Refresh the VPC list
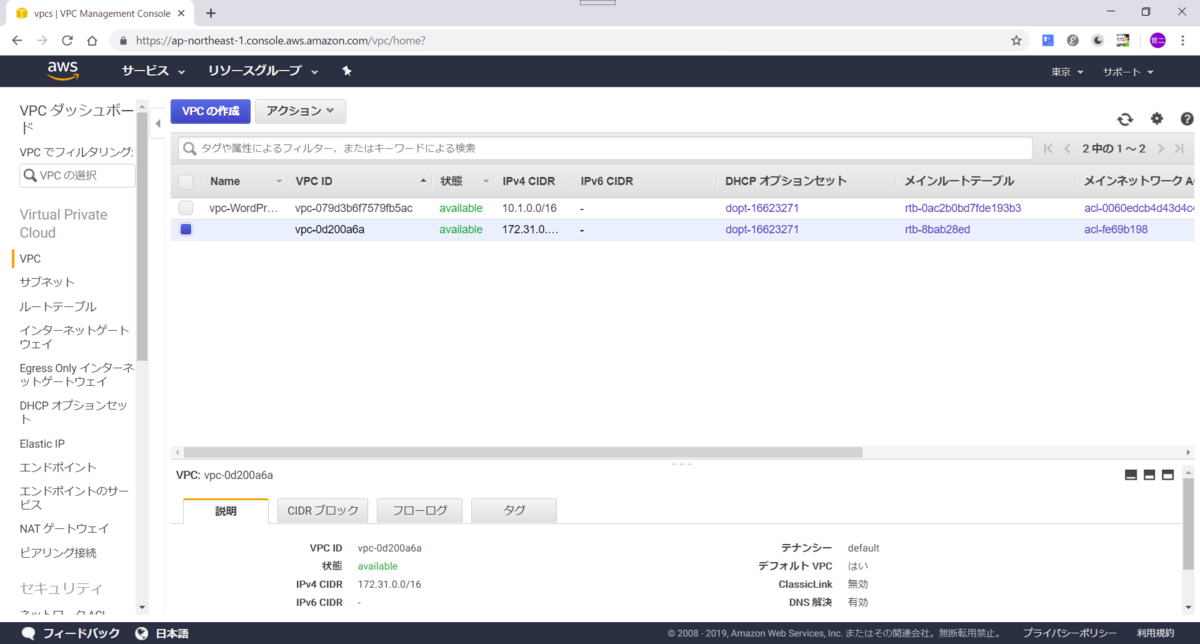 click(1124, 118)
